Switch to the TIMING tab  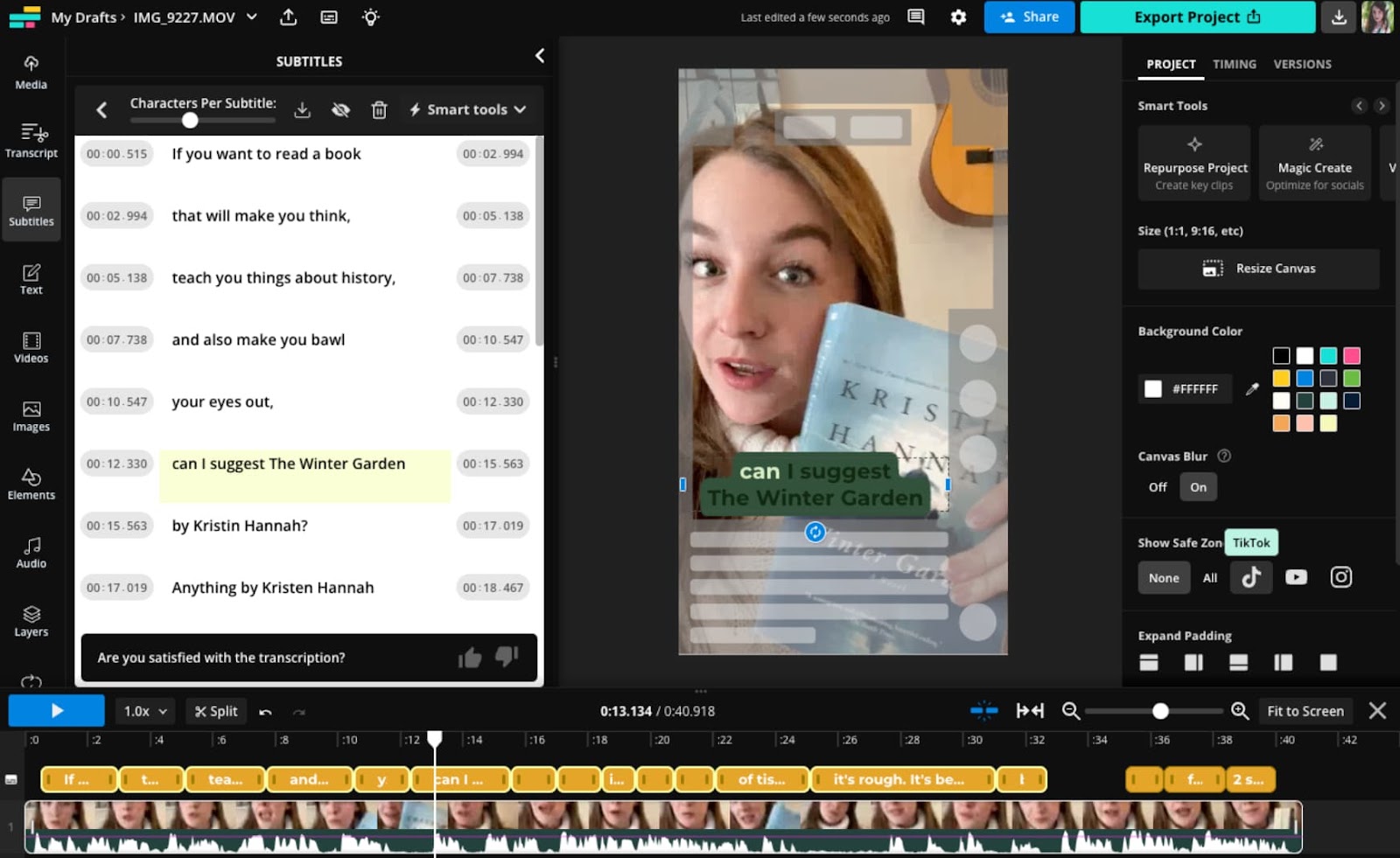1235,64
